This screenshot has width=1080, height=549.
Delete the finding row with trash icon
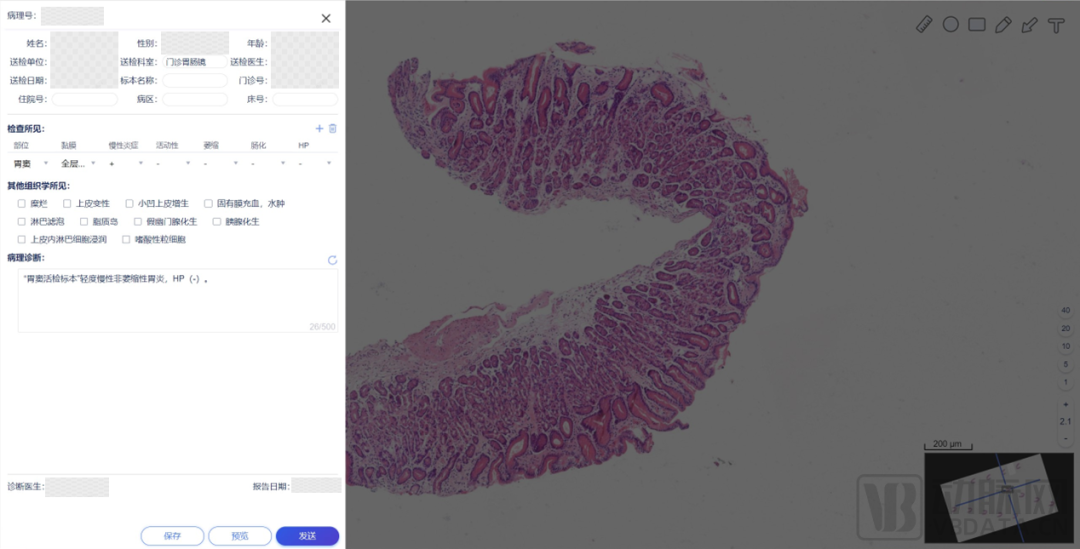[333, 129]
